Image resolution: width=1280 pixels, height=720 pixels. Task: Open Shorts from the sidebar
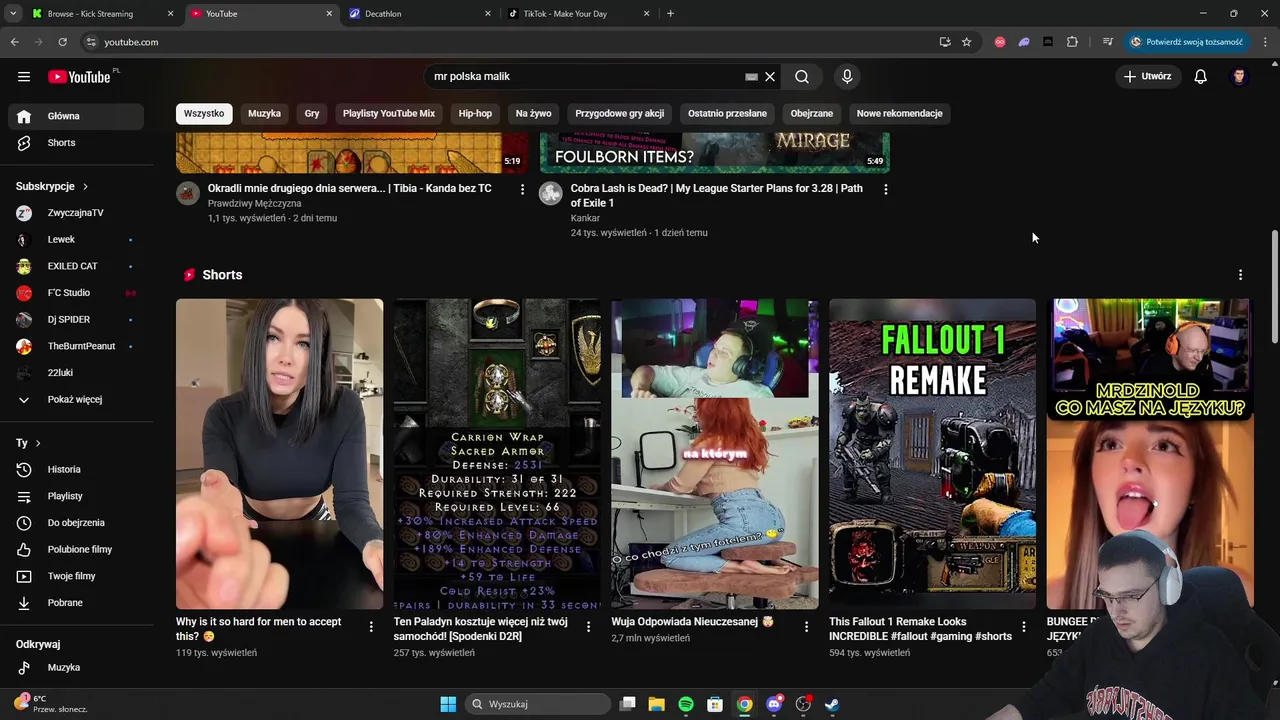coord(76,143)
